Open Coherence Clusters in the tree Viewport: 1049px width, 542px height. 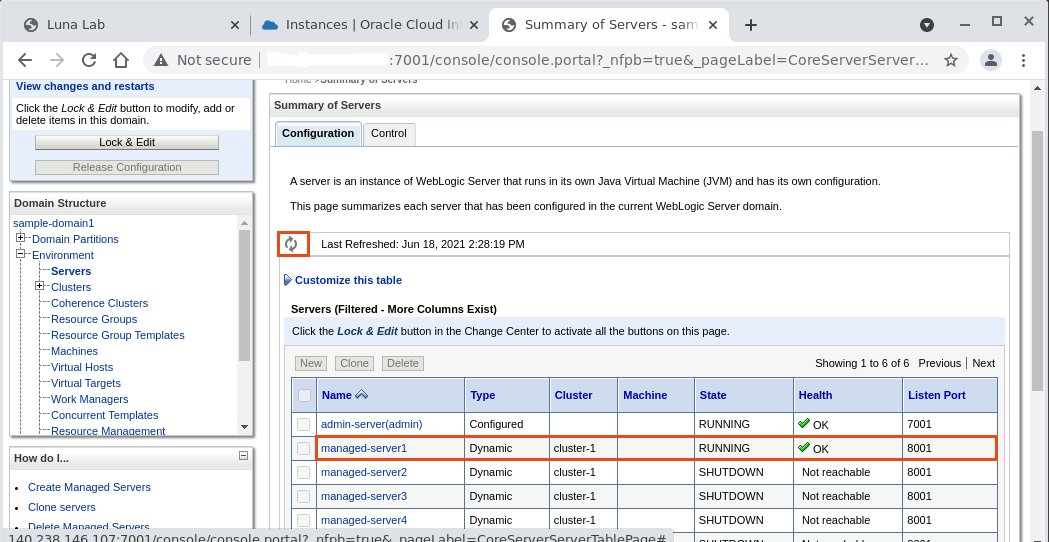[100, 303]
